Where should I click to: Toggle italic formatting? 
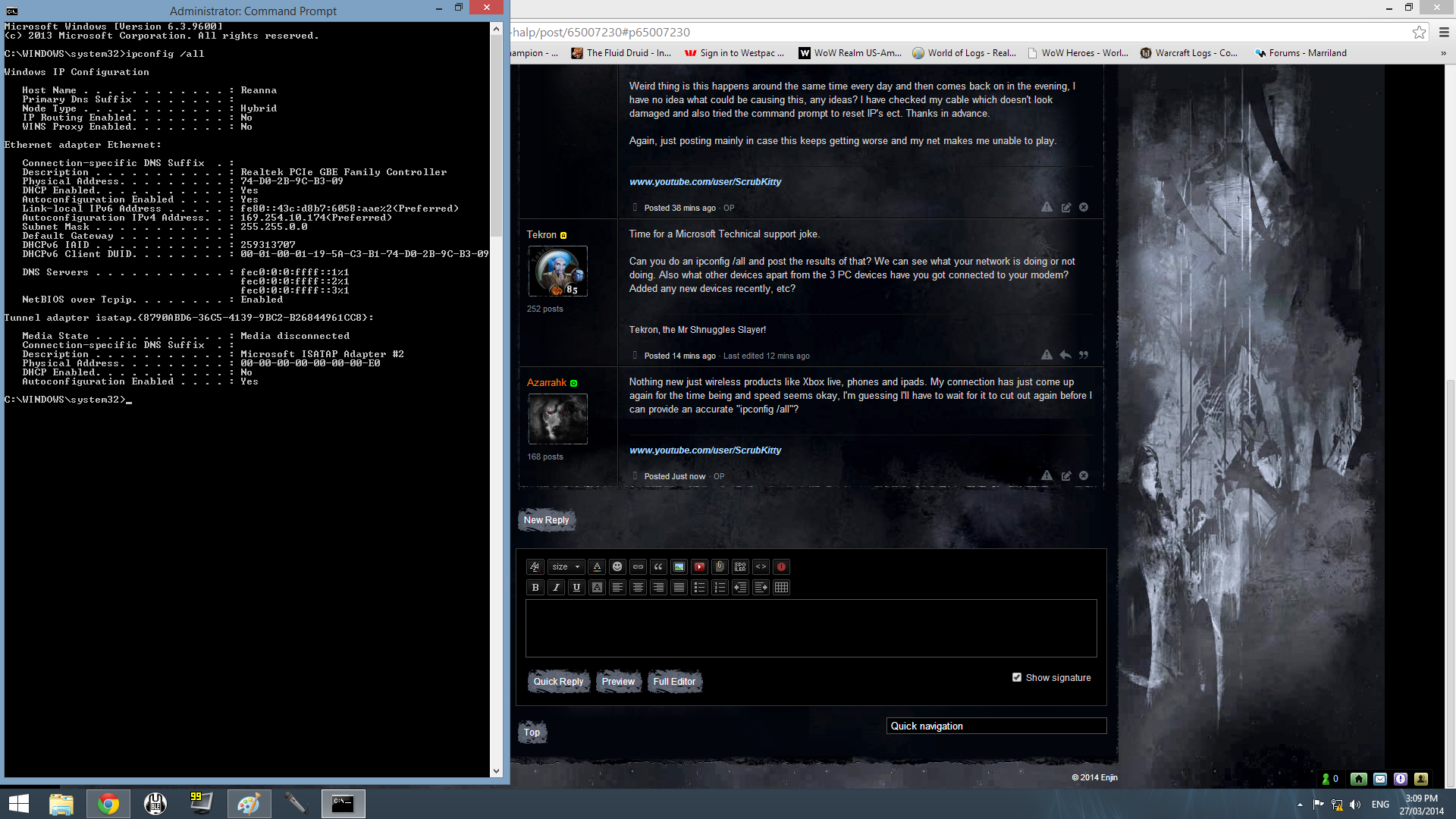pyautogui.click(x=556, y=587)
